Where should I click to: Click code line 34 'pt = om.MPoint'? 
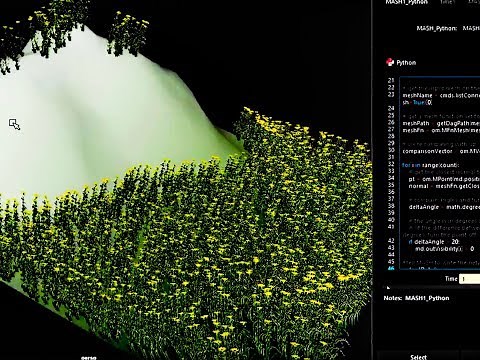tap(444, 179)
